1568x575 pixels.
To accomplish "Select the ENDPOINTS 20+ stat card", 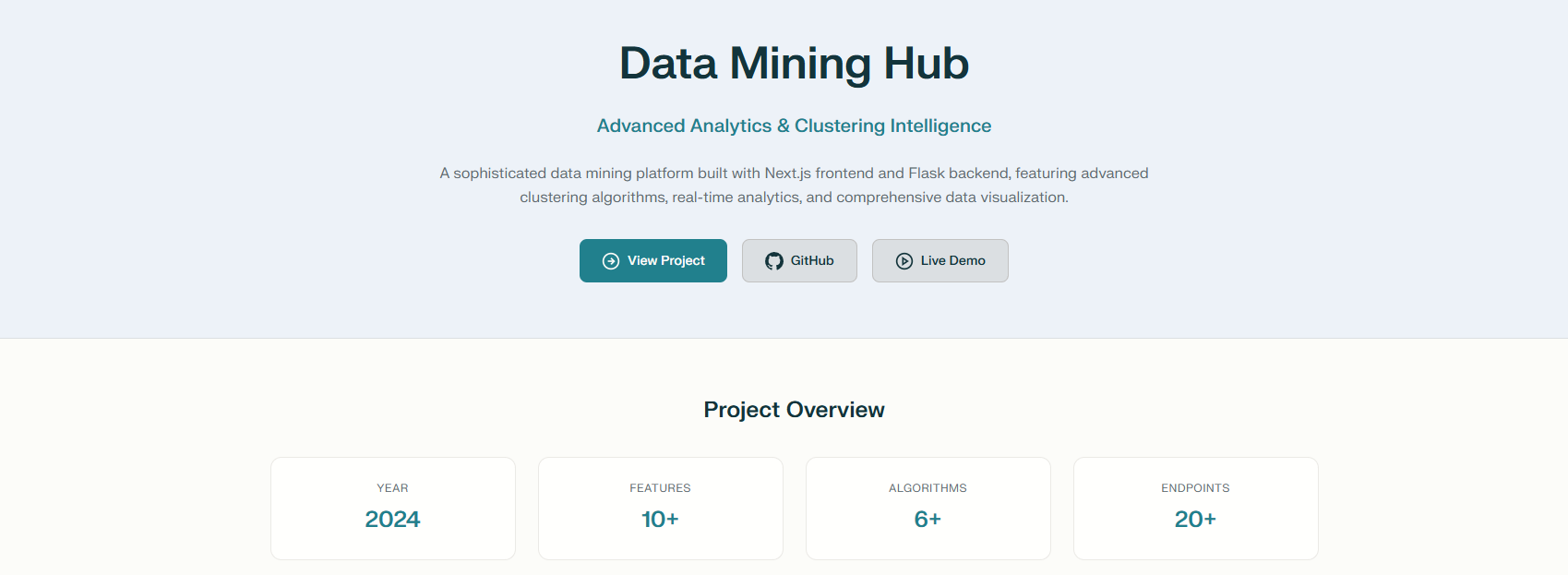I will (x=1195, y=508).
